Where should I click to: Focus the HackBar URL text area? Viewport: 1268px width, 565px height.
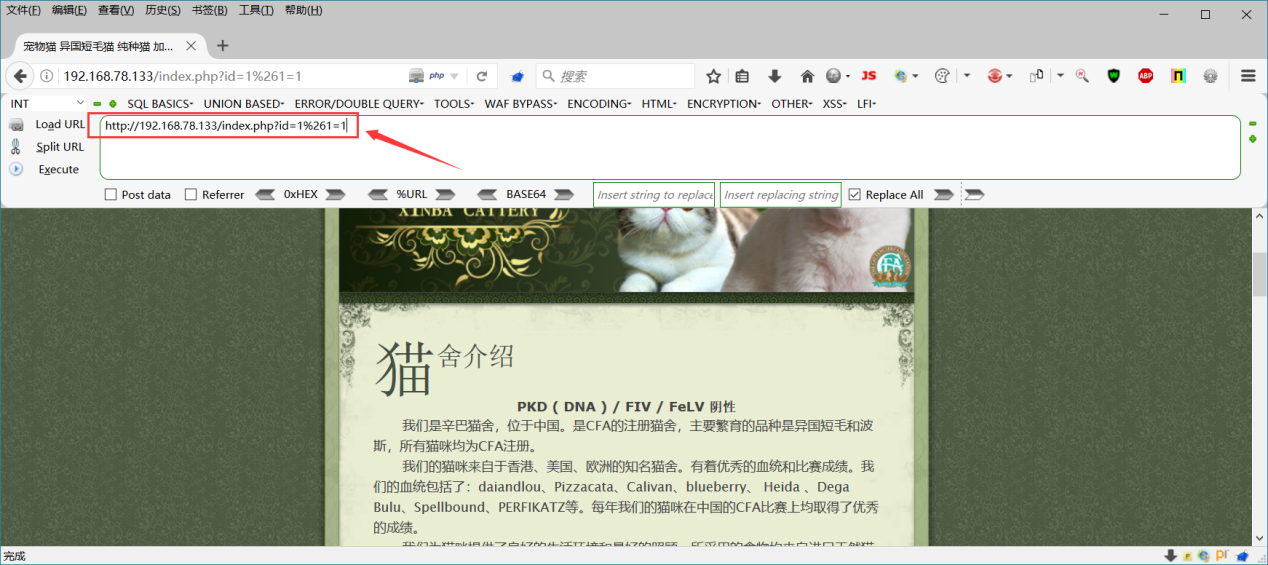pos(670,147)
